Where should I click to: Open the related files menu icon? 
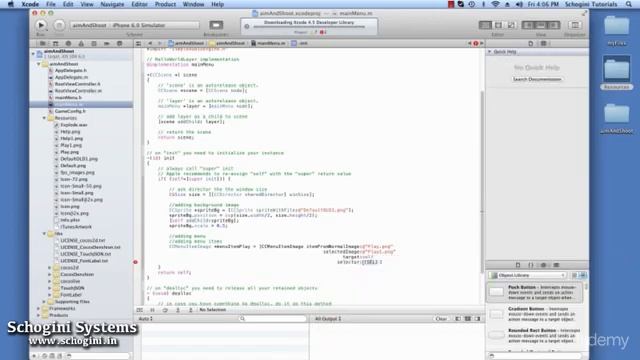pos(138,43)
